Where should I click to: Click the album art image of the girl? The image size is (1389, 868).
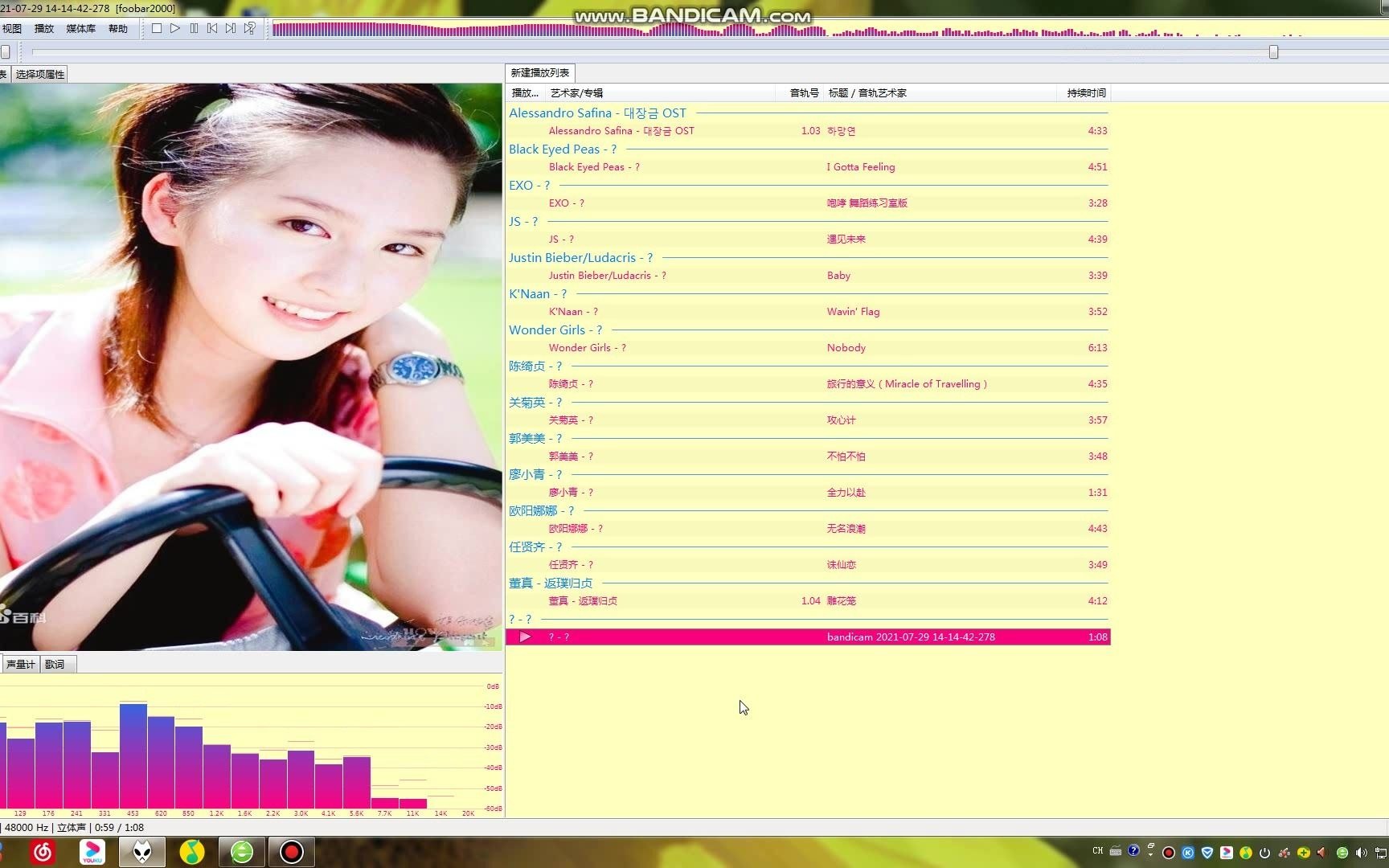(251, 366)
